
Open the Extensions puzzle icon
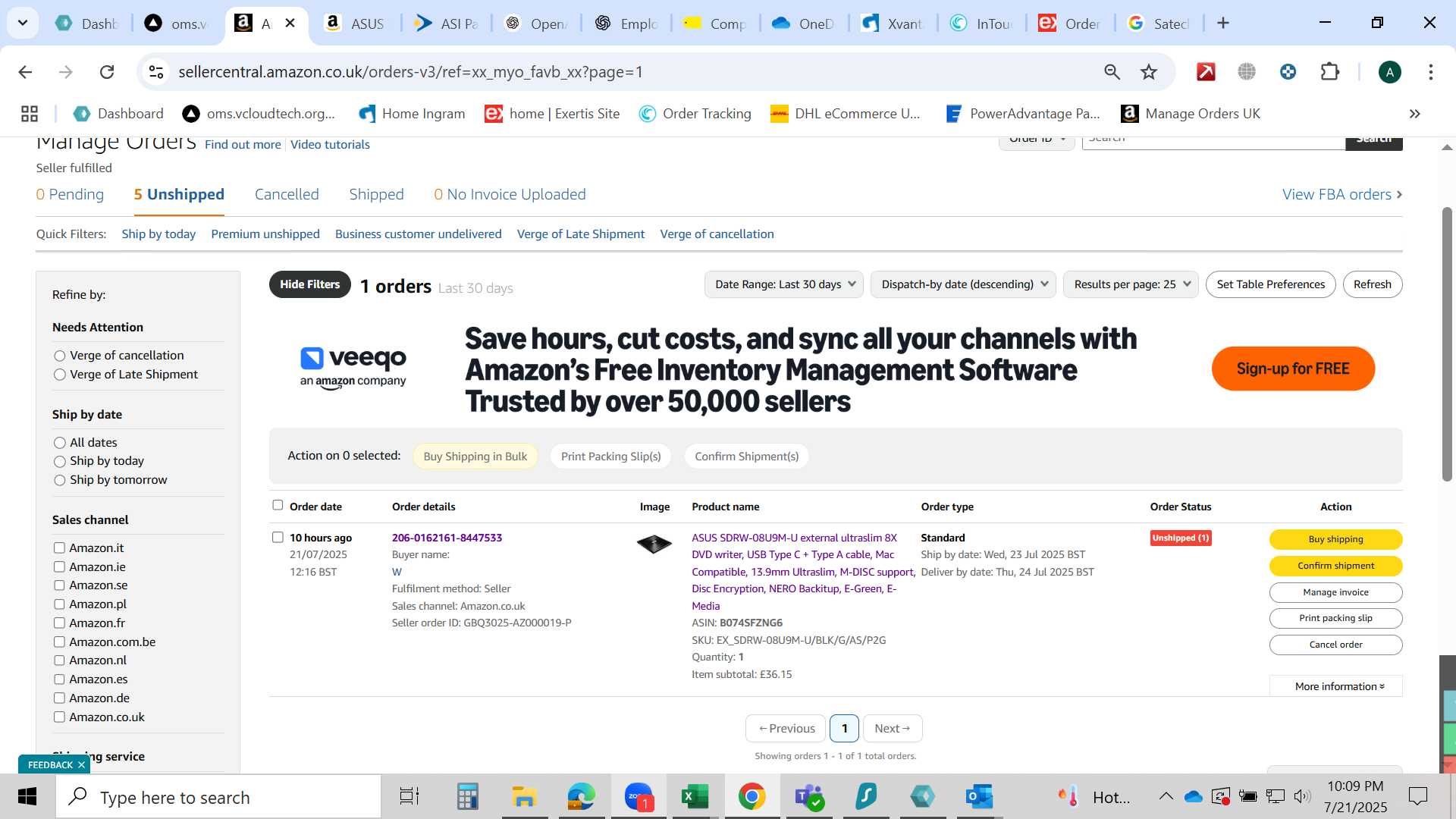pyautogui.click(x=1330, y=72)
